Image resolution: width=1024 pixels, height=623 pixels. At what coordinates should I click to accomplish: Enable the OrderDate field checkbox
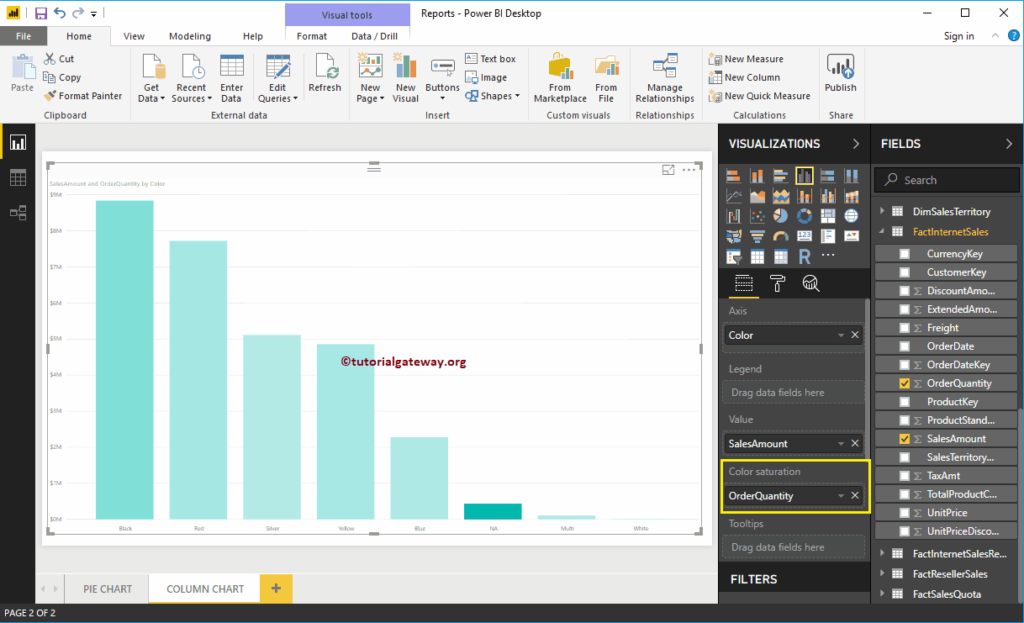[x=904, y=346]
